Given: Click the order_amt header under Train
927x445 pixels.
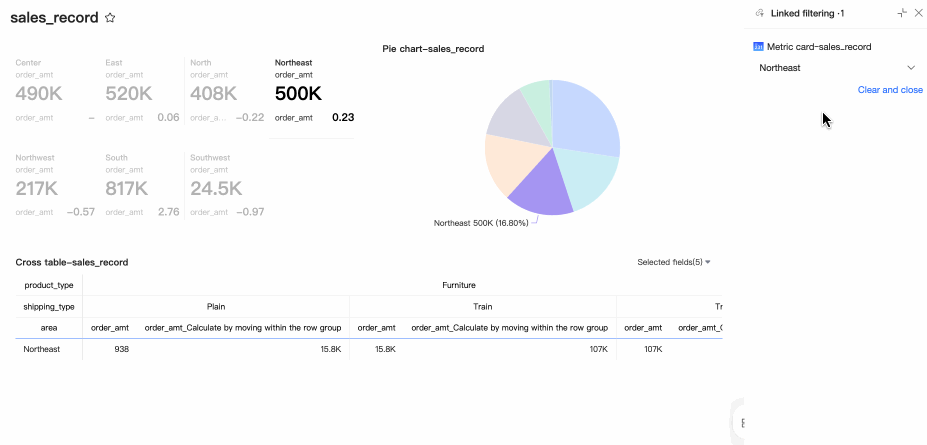Looking at the screenshot, I should point(377,328).
